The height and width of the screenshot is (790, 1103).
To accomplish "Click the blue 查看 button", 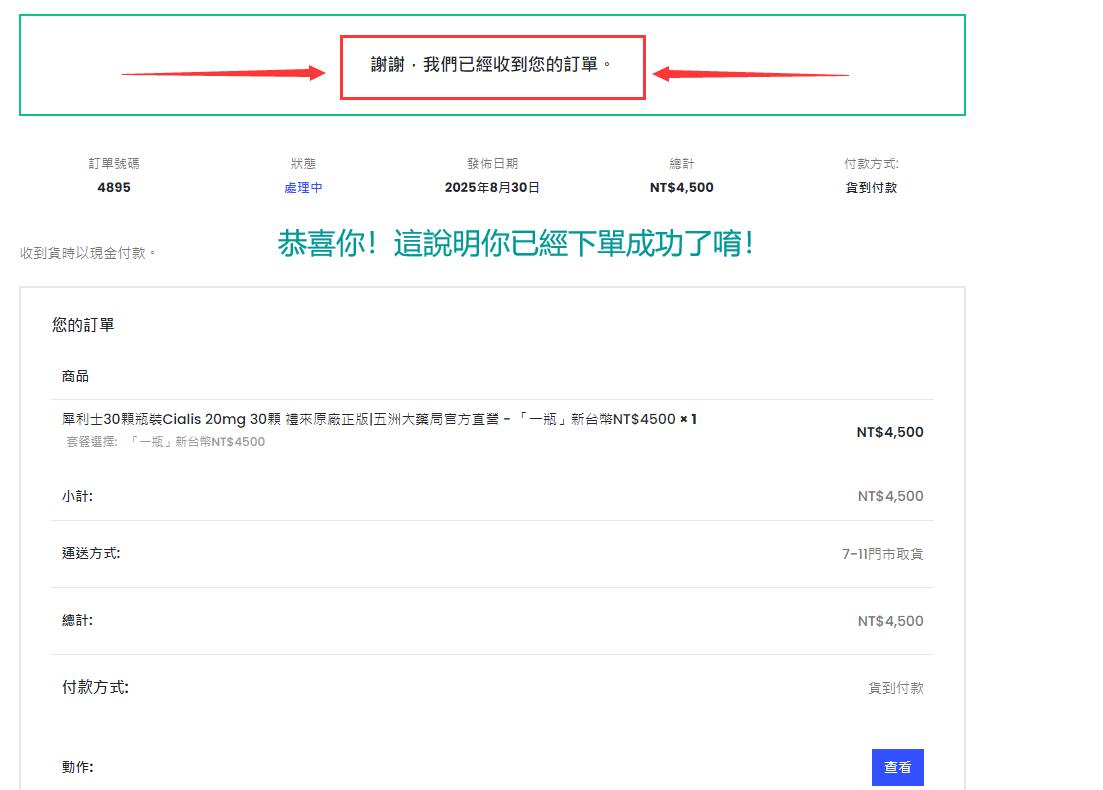I will click(897, 767).
